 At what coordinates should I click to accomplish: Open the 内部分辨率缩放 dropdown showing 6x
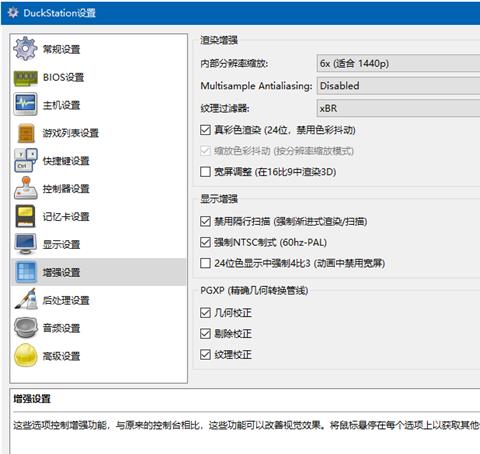(398, 63)
